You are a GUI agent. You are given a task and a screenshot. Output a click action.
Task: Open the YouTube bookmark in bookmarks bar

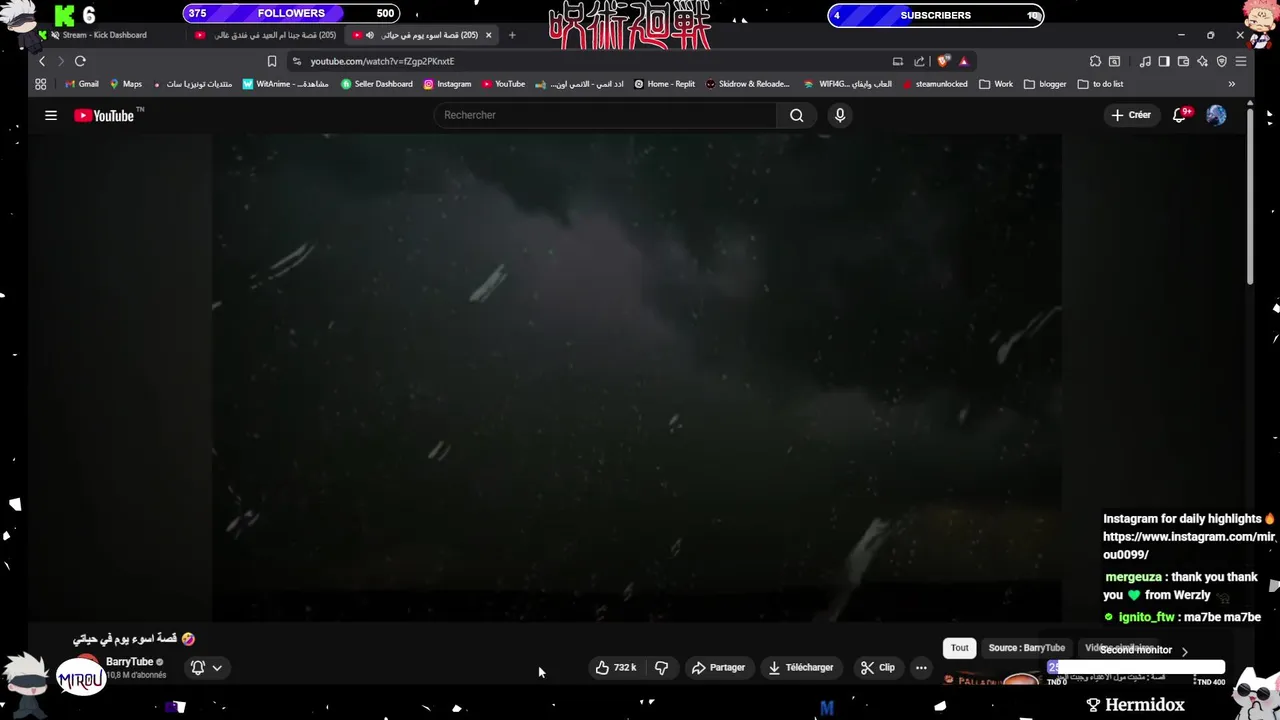tap(504, 84)
